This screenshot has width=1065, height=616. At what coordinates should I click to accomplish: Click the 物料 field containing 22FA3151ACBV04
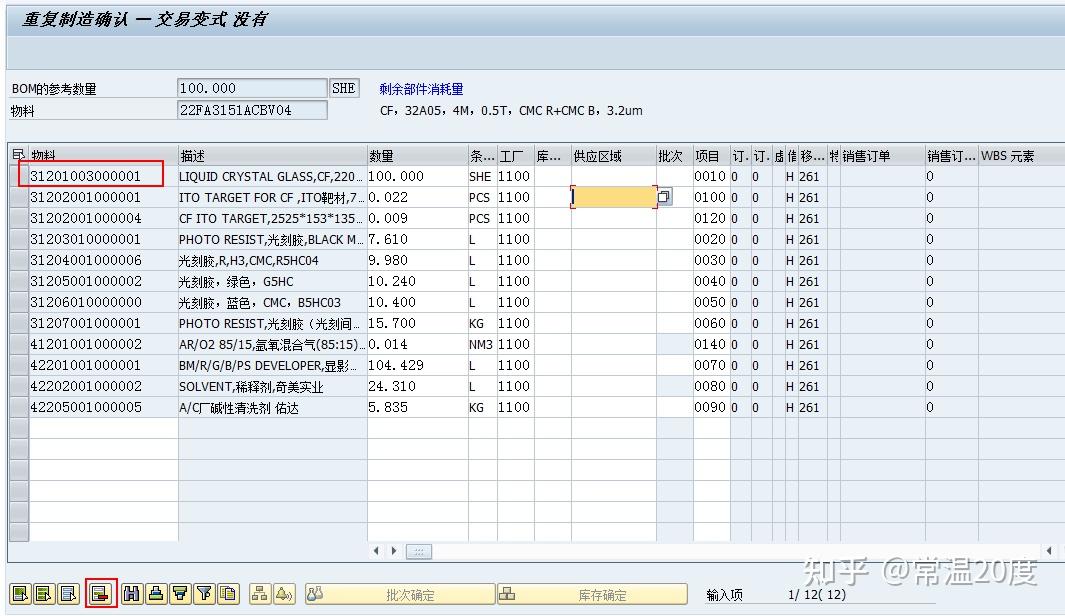[x=250, y=109]
